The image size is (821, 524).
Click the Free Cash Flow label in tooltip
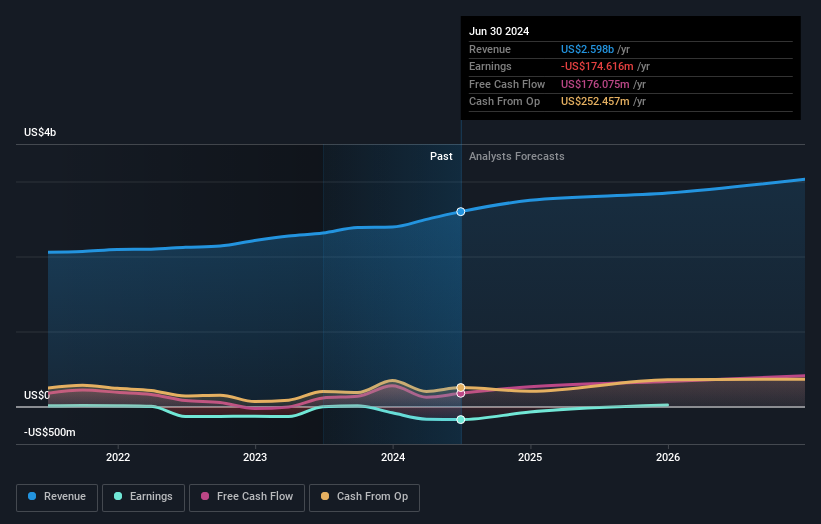(x=507, y=84)
